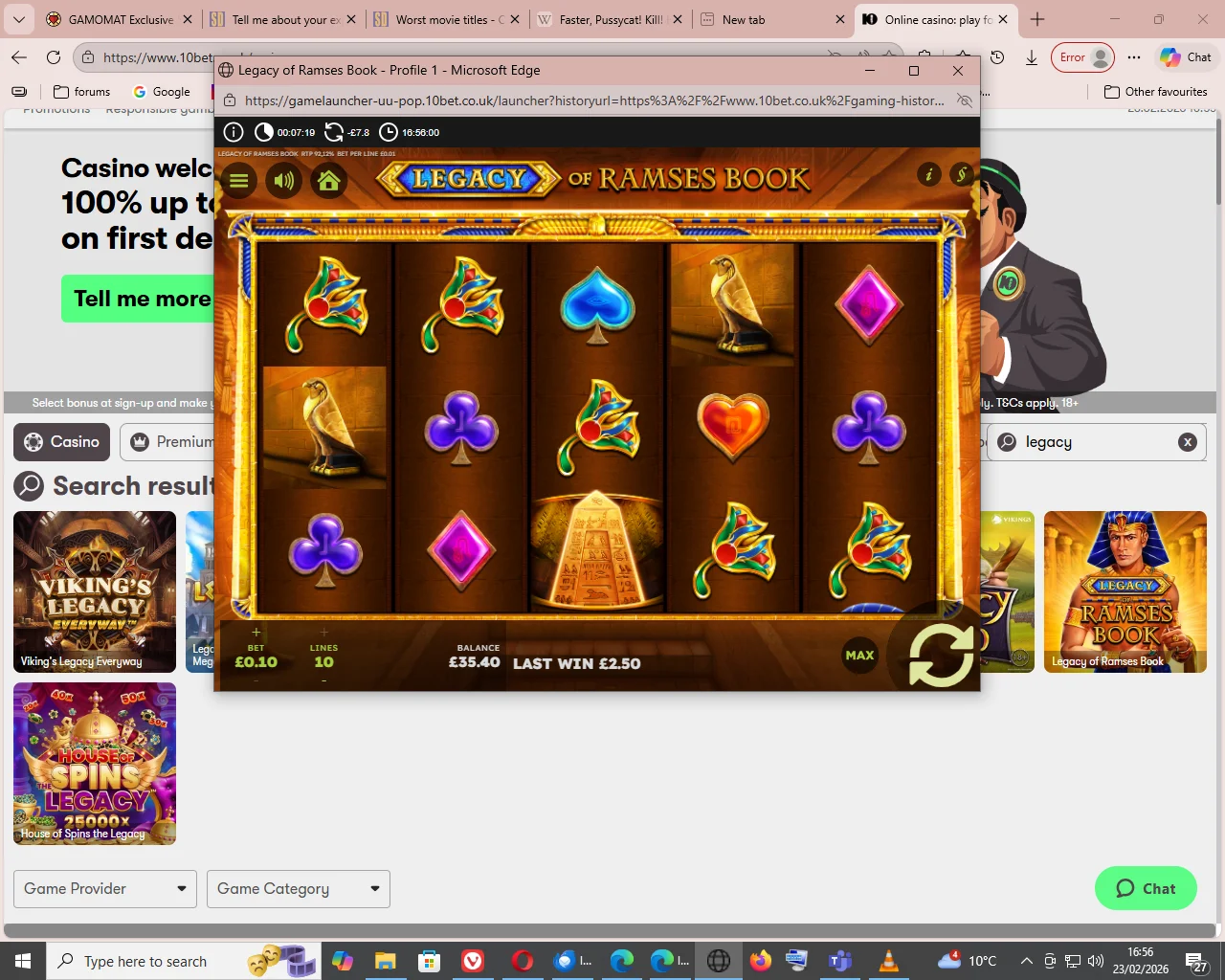Open the slot game hamburger menu
Image resolution: width=1225 pixels, height=980 pixels.
tap(238, 180)
